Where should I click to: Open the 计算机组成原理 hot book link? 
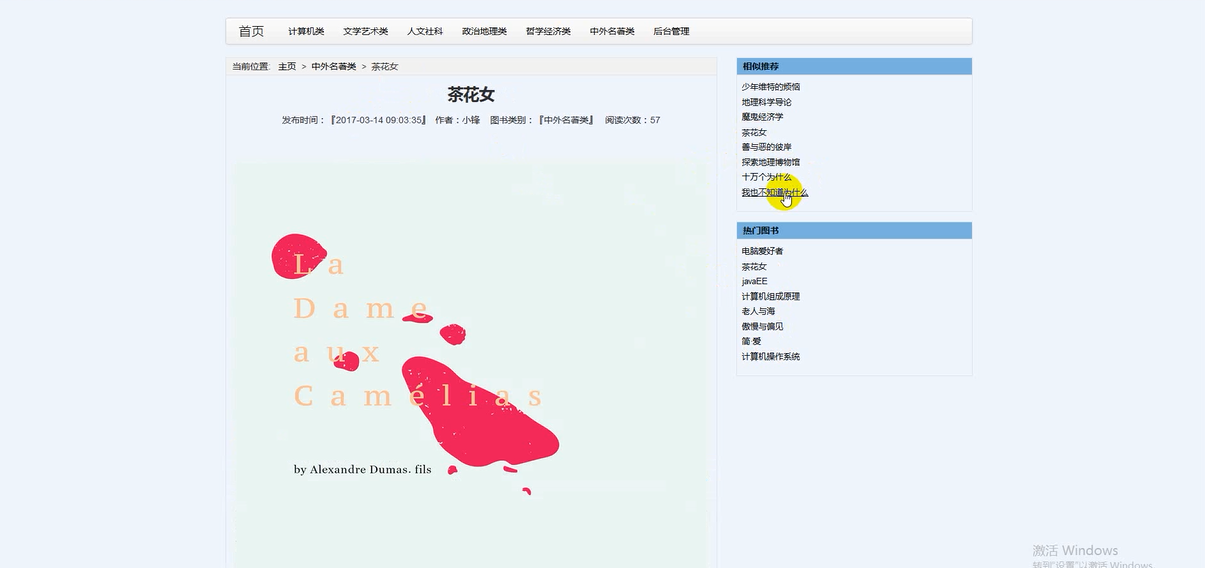pyautogui.click(x=770, y=296)
